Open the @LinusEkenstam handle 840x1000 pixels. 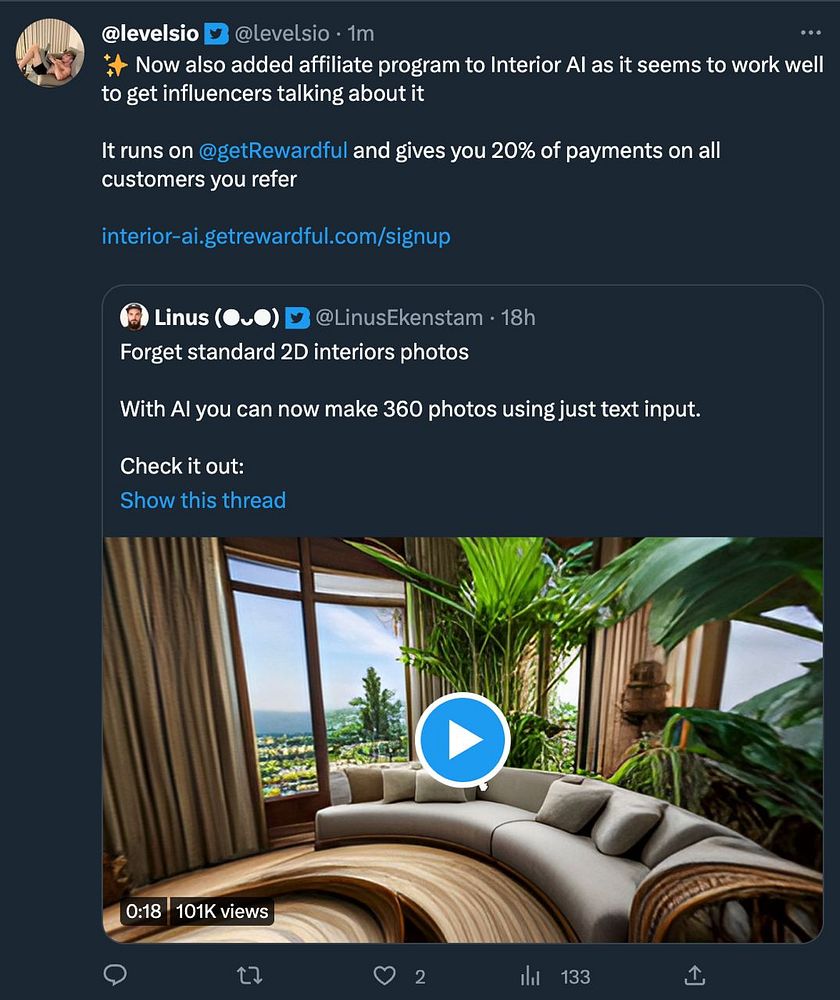click(x=399, y=318)
